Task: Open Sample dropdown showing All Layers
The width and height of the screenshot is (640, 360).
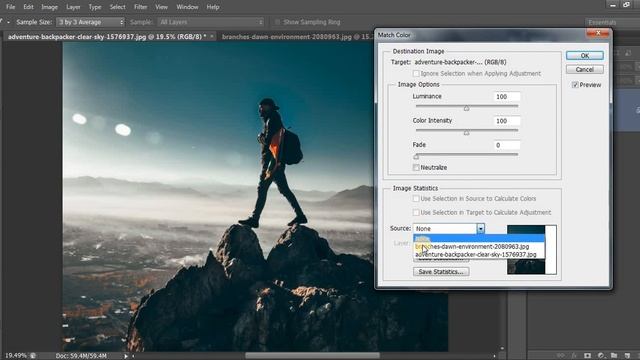Action: click(x=211, y=22)
